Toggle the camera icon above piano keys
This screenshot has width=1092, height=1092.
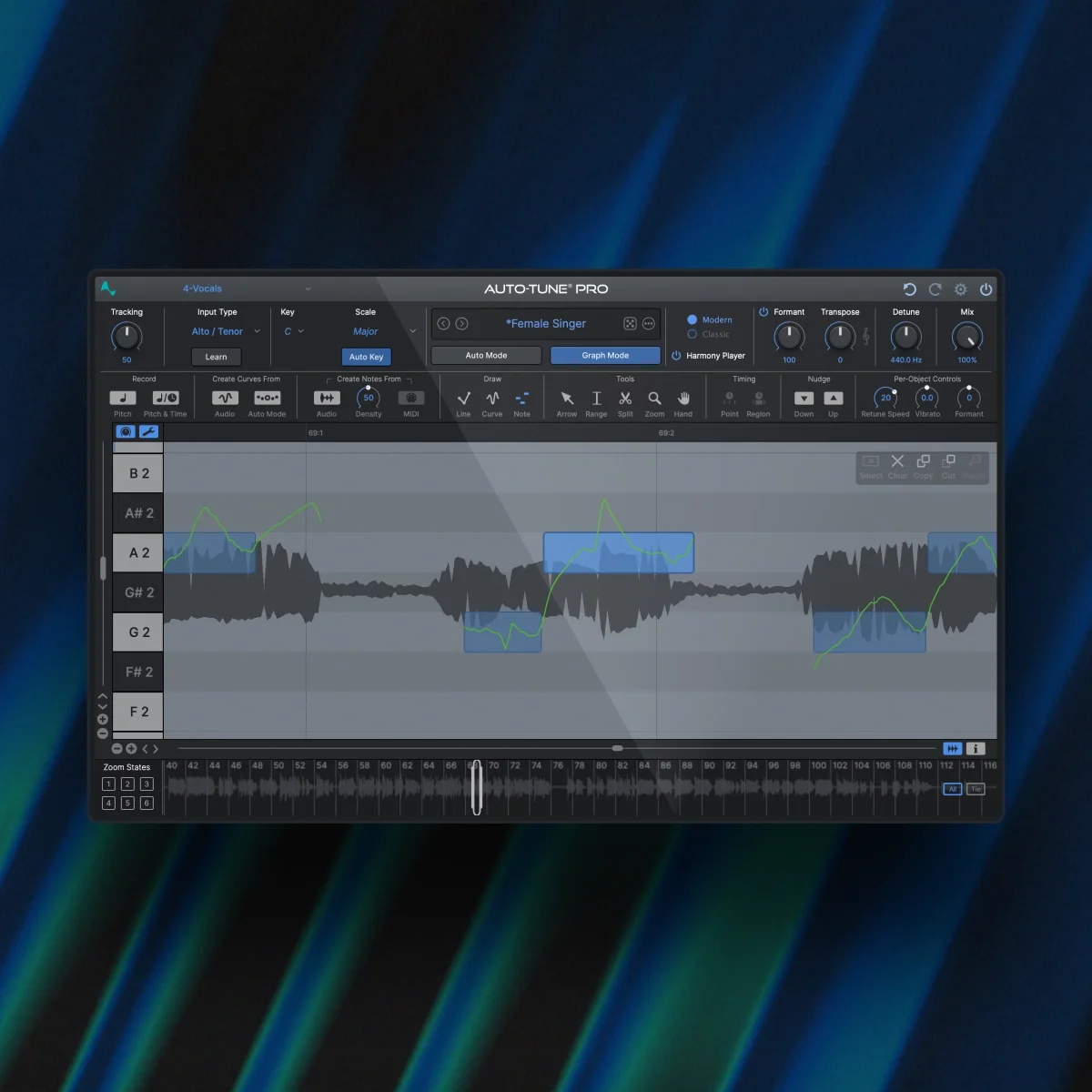click(126, 431)
